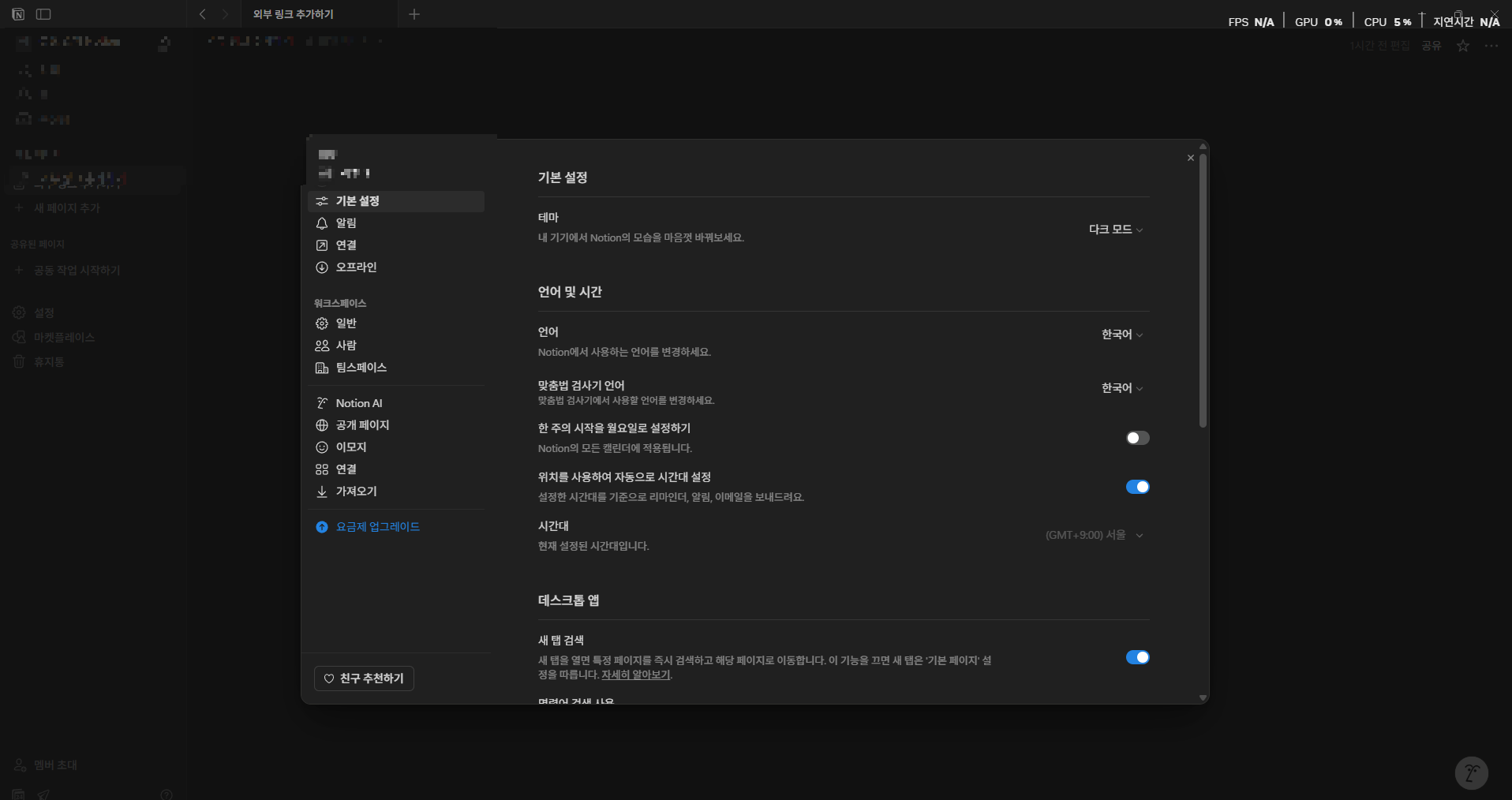Select 알림 in settings menu
The image size is (1512, 800).
(396, 223)
